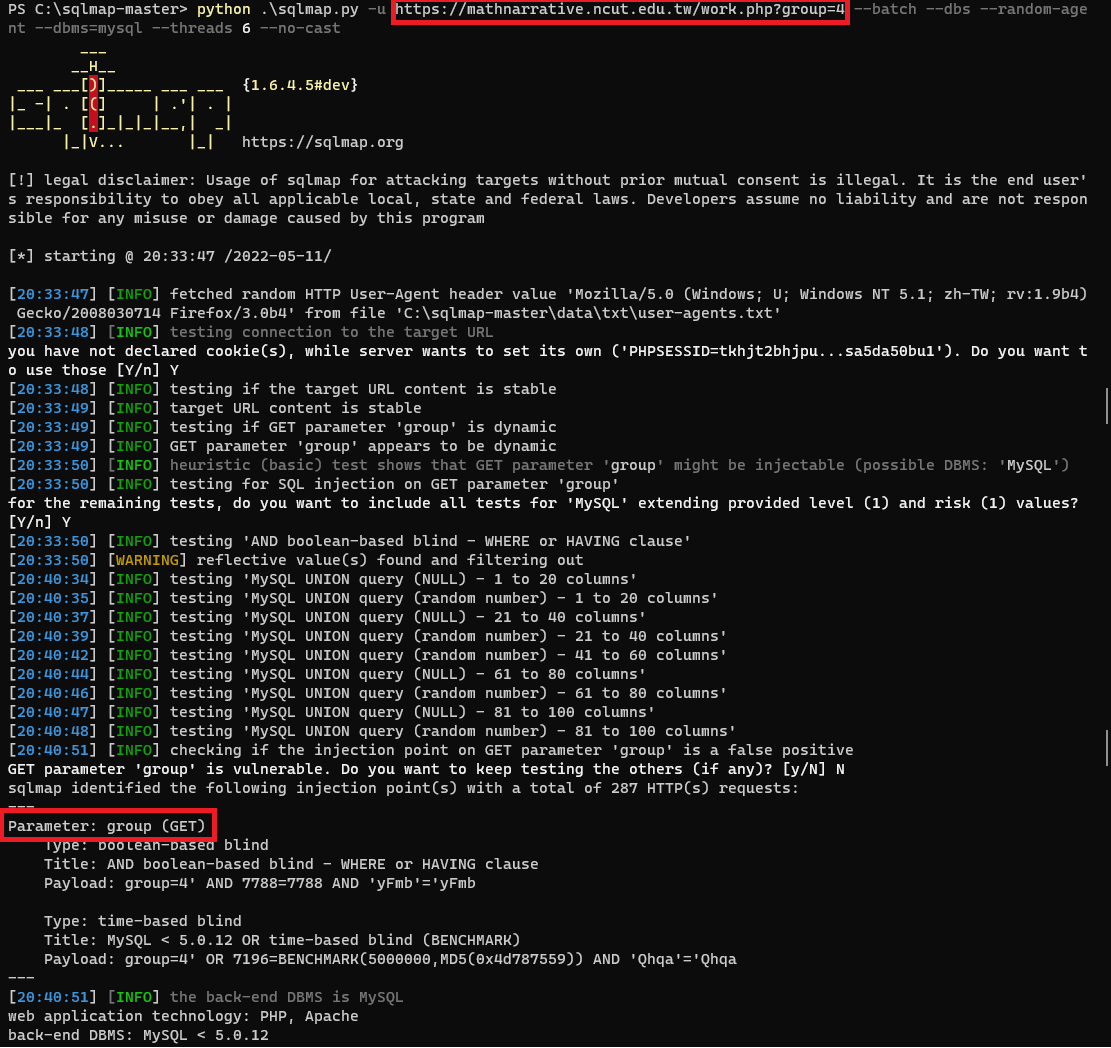Click UNION query (random number) 81 to 100 columns line
Image resolution: width=1111 pixels, height=1048 pixels.
coord(372,731)
